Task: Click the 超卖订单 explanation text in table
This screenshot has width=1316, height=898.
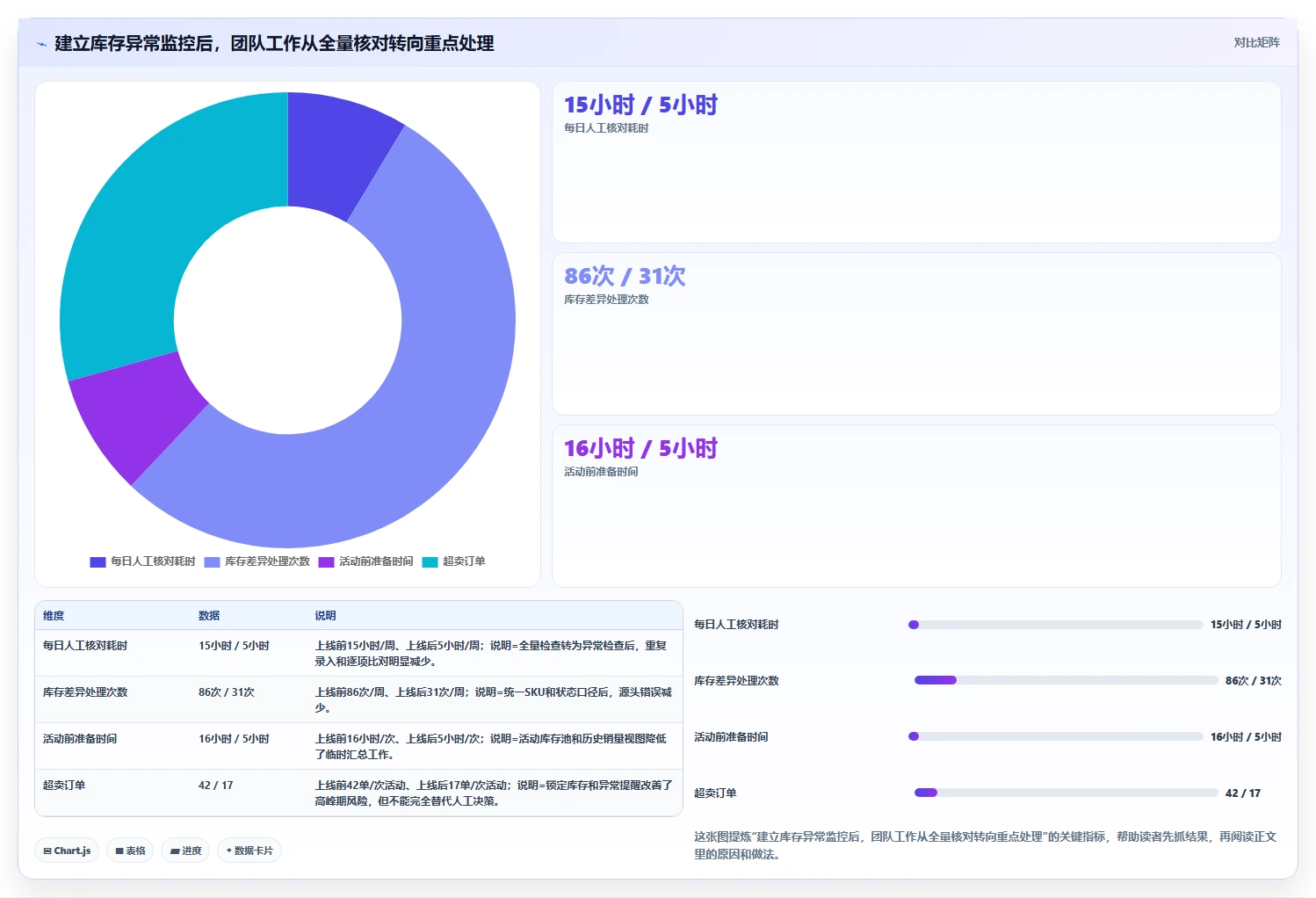Action: pyautogui.click(x=494, y=793)
